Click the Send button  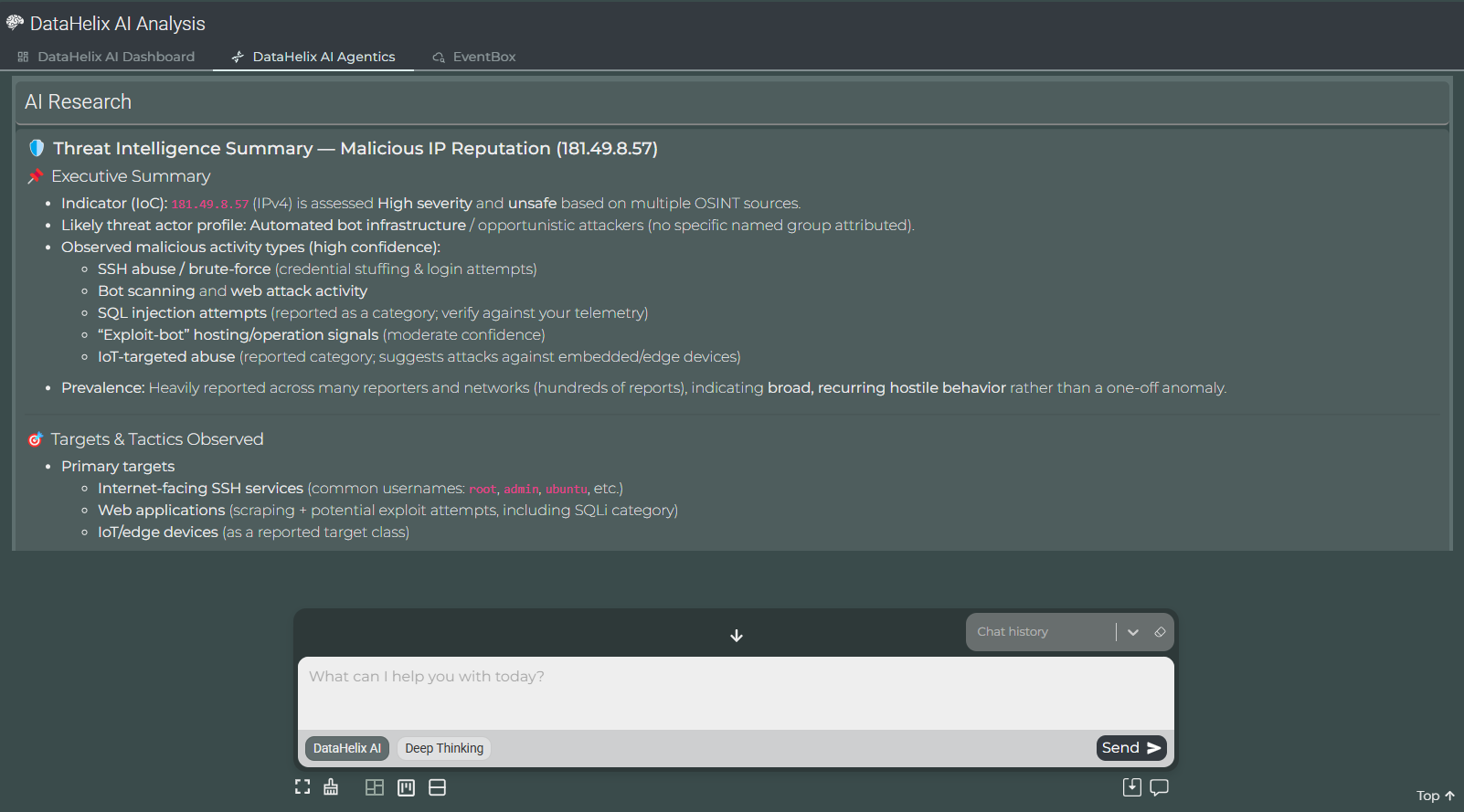pyautogui.click(x=1131, y=748)
